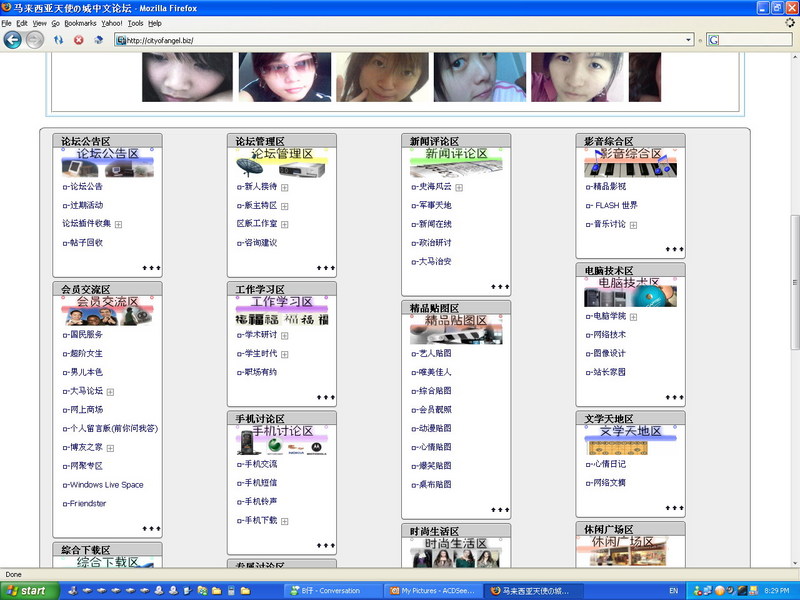Open the Edit menu
This screenshot has height=600, width=800.
click(22, 23)
